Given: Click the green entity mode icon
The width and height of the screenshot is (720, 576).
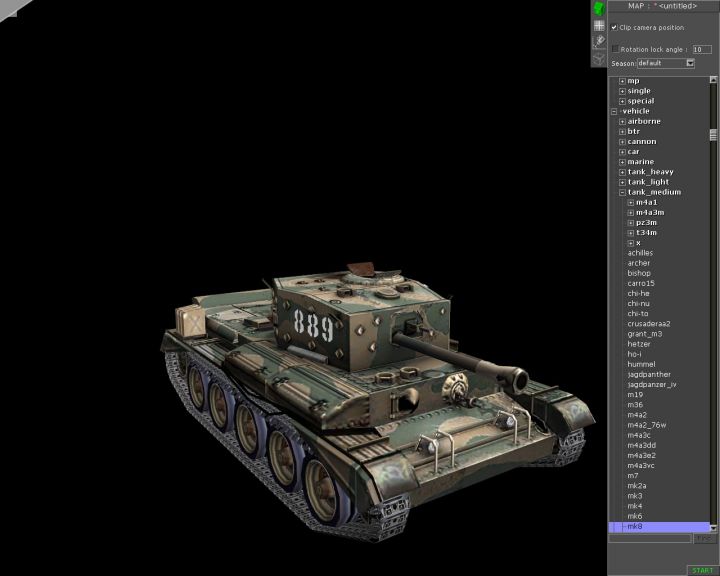Looking at the screenshot, I should pos(598,8).
